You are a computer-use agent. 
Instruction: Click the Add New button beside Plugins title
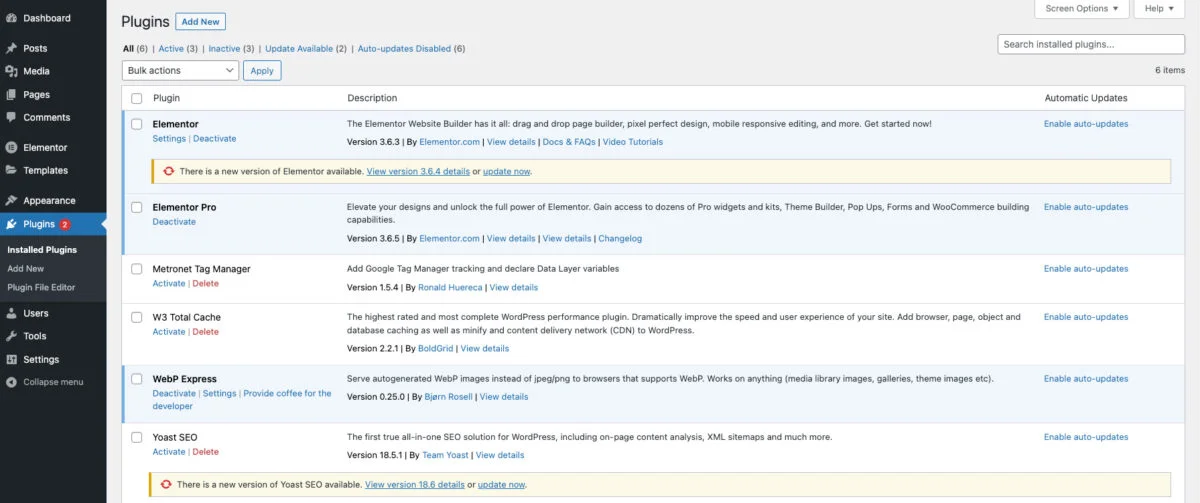pos(200,21)
